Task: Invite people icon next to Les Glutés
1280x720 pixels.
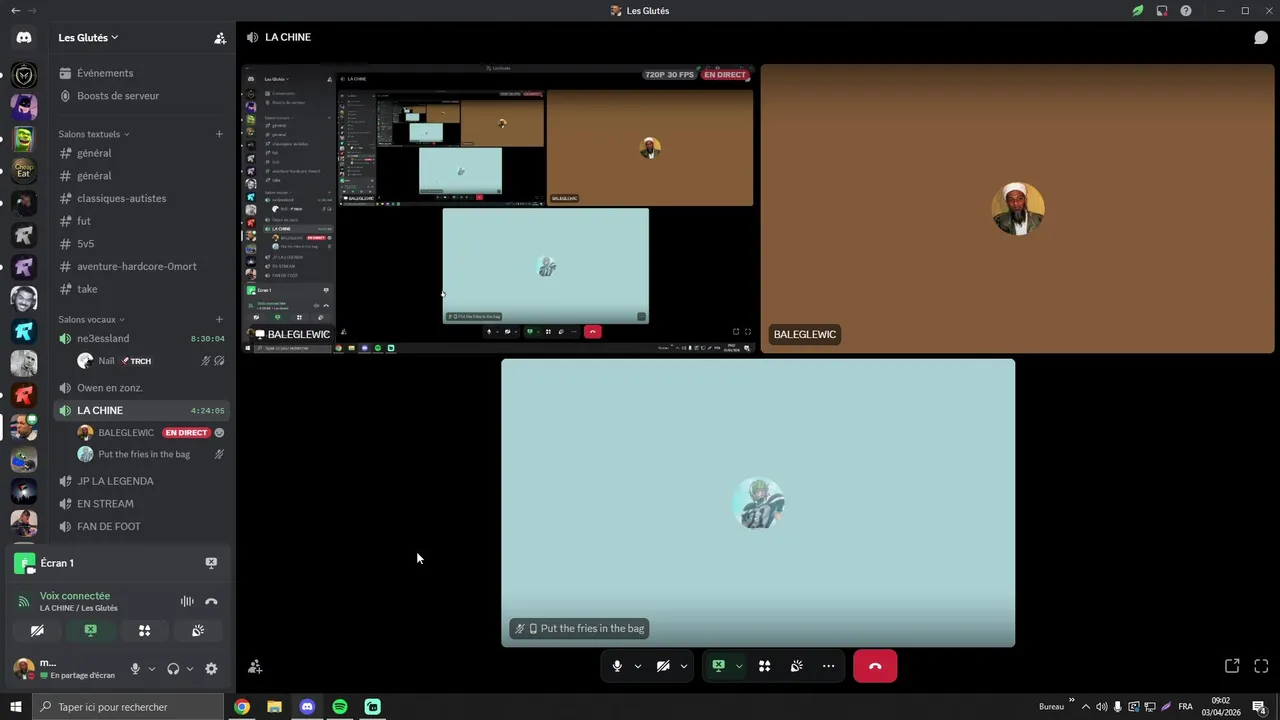Action: point(220,38)
